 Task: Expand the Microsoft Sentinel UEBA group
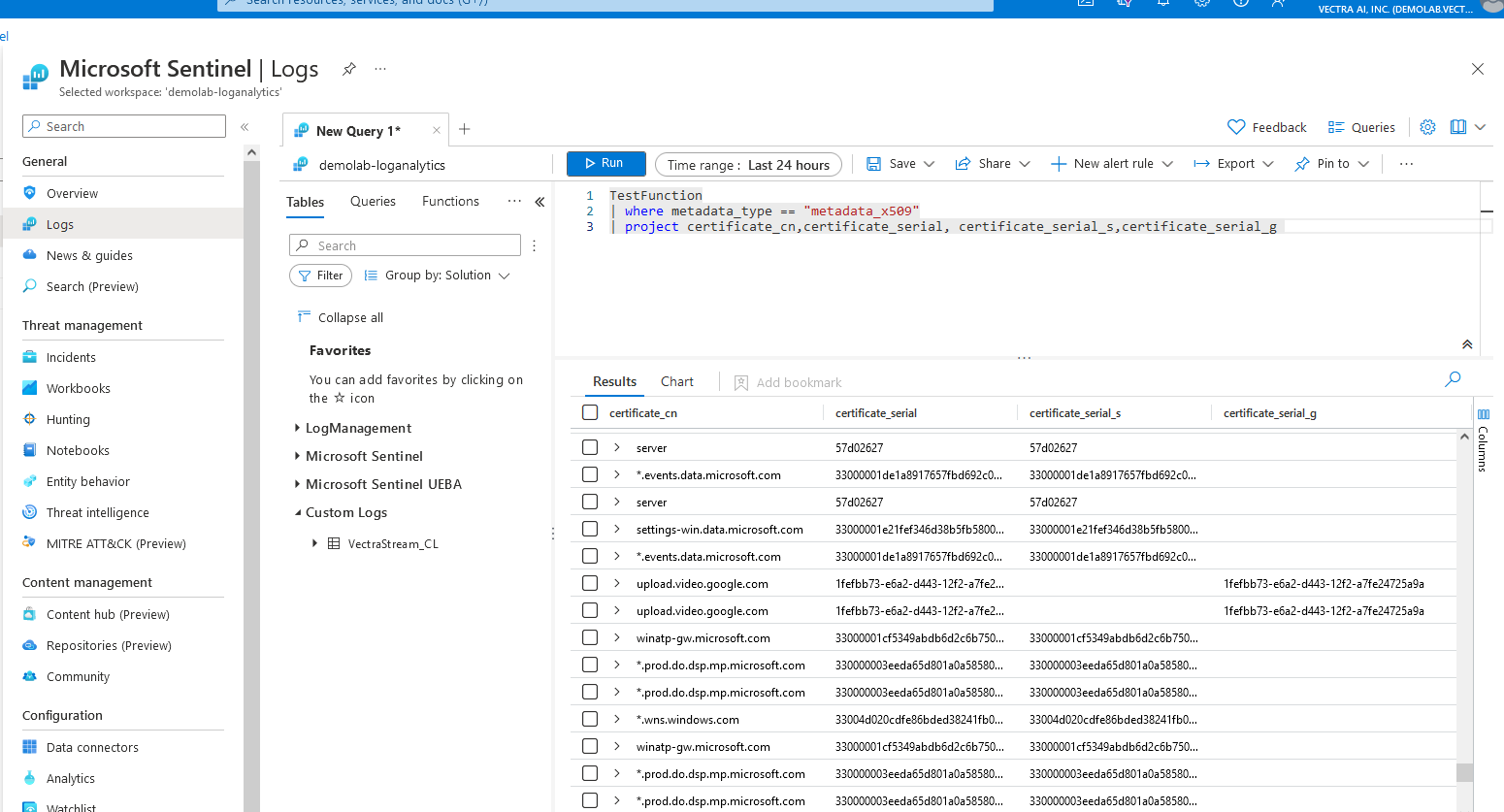297,484
